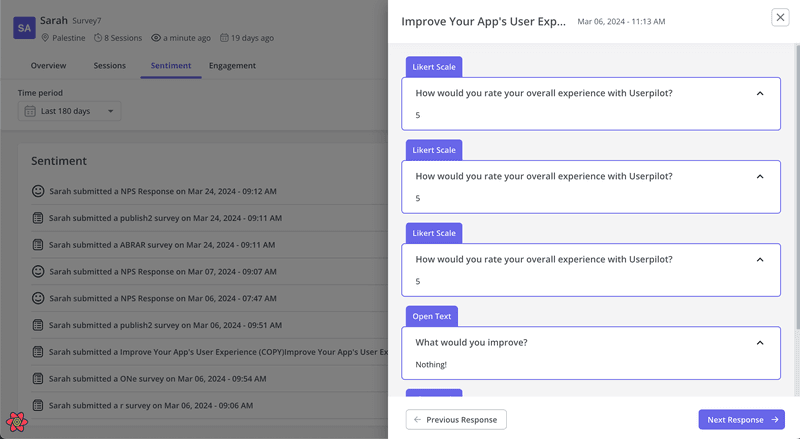Click the React atom devtools icon
The width and height of the screenshot is (800, 439).
(x=17, y=422)
